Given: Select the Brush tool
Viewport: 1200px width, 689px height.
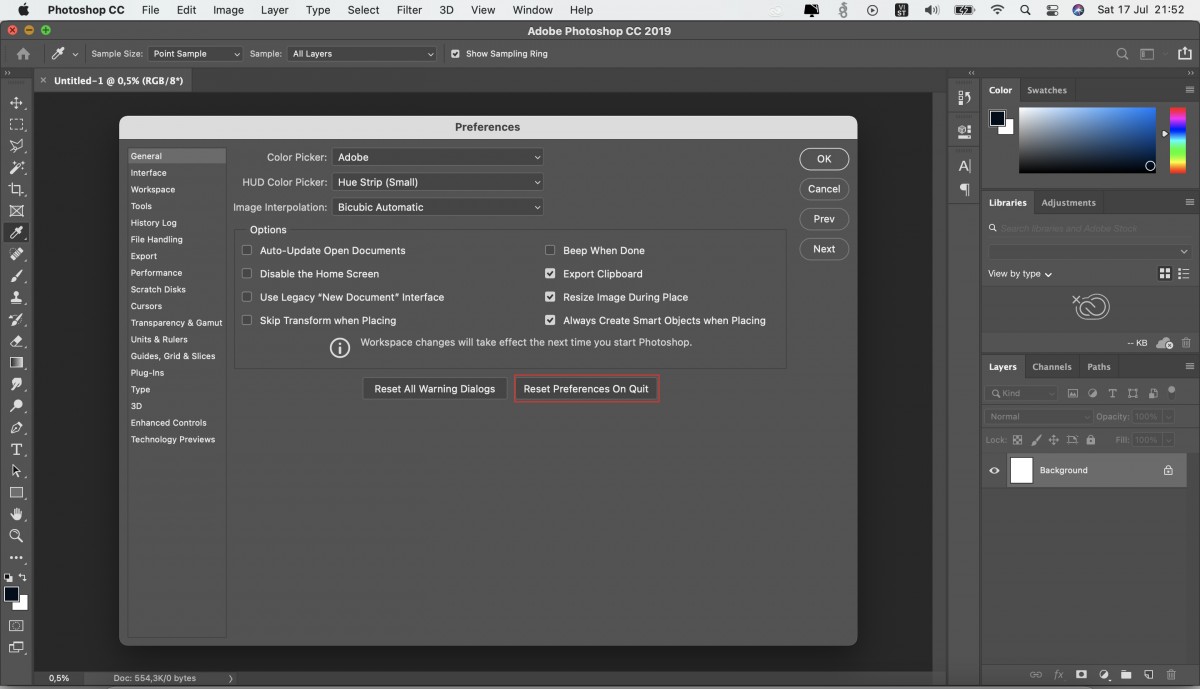Looking at the screenshot, I should click(x=16, y=276).
